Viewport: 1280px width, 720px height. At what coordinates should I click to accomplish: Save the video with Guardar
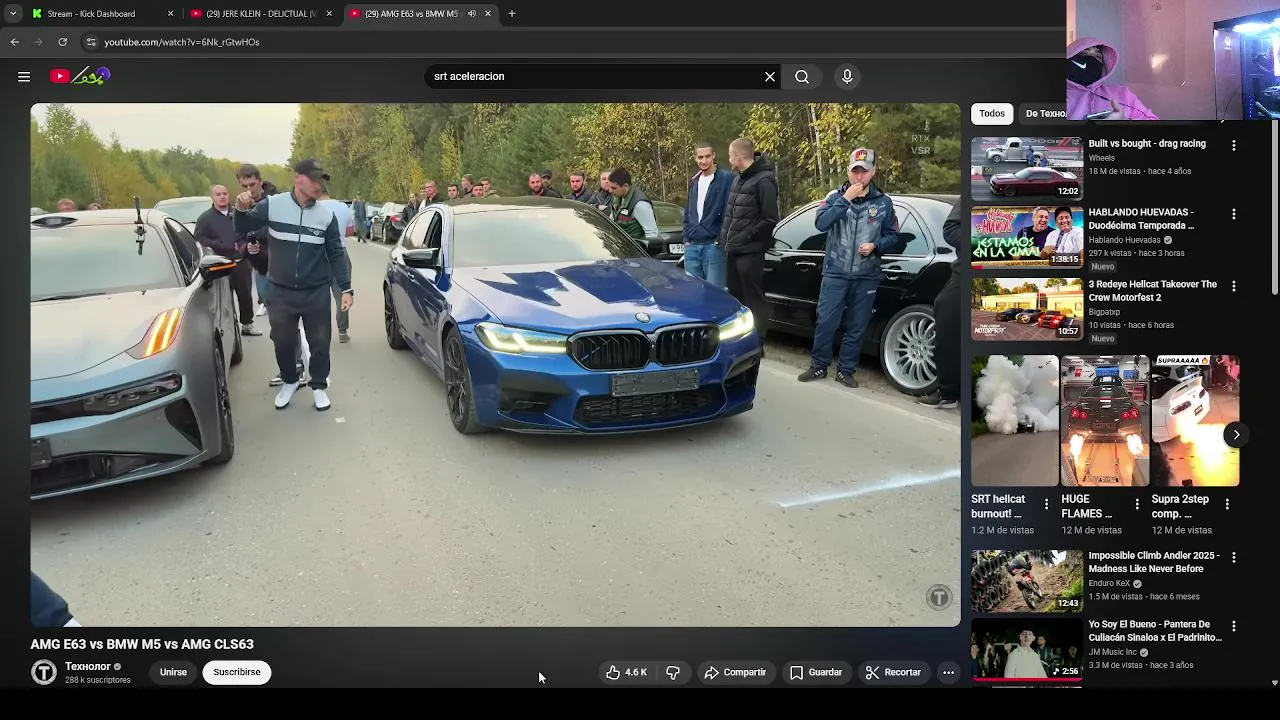click(x=816, y=673)
